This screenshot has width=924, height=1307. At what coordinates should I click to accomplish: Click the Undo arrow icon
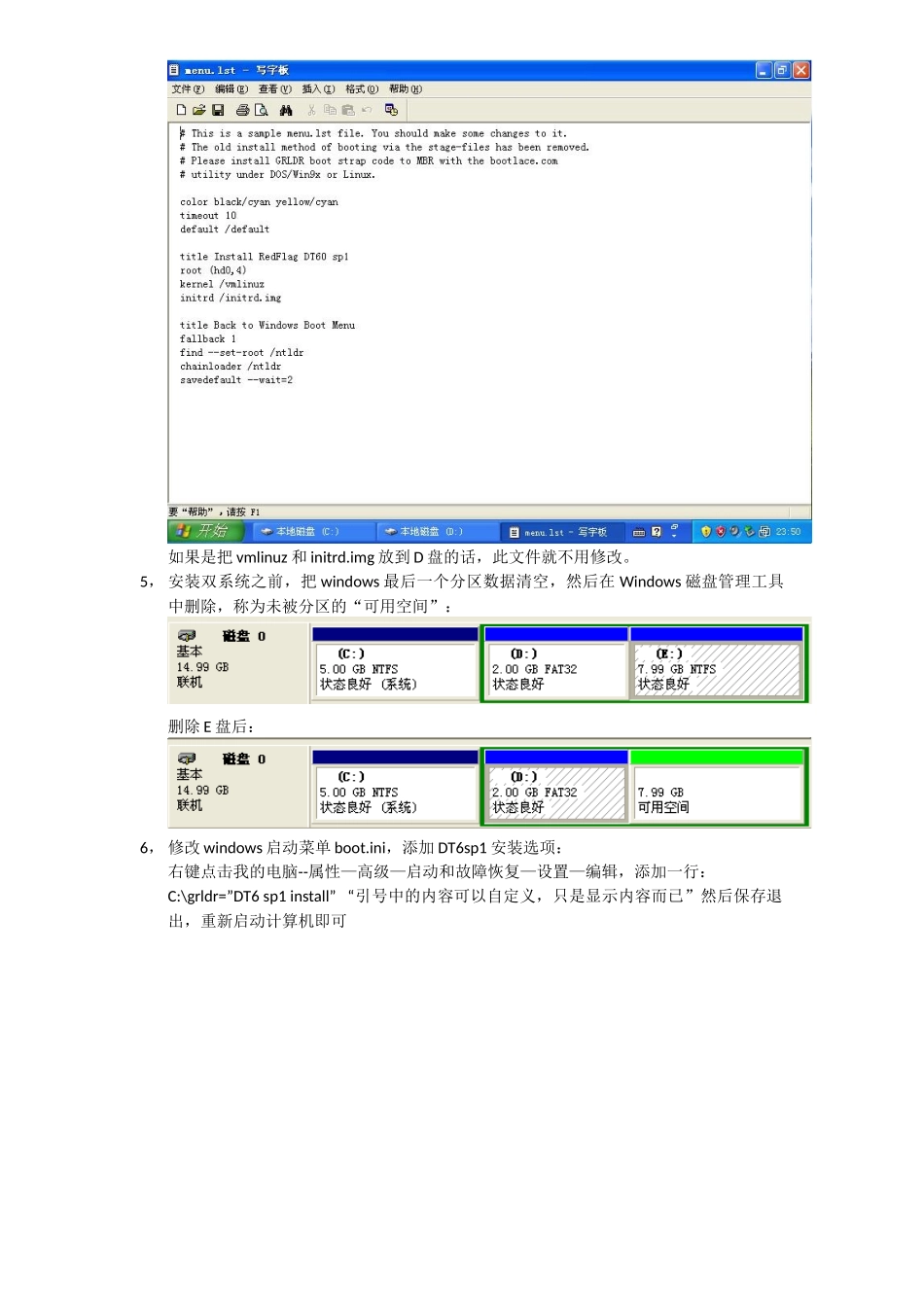pyautogui.click(x=367, y=110)
